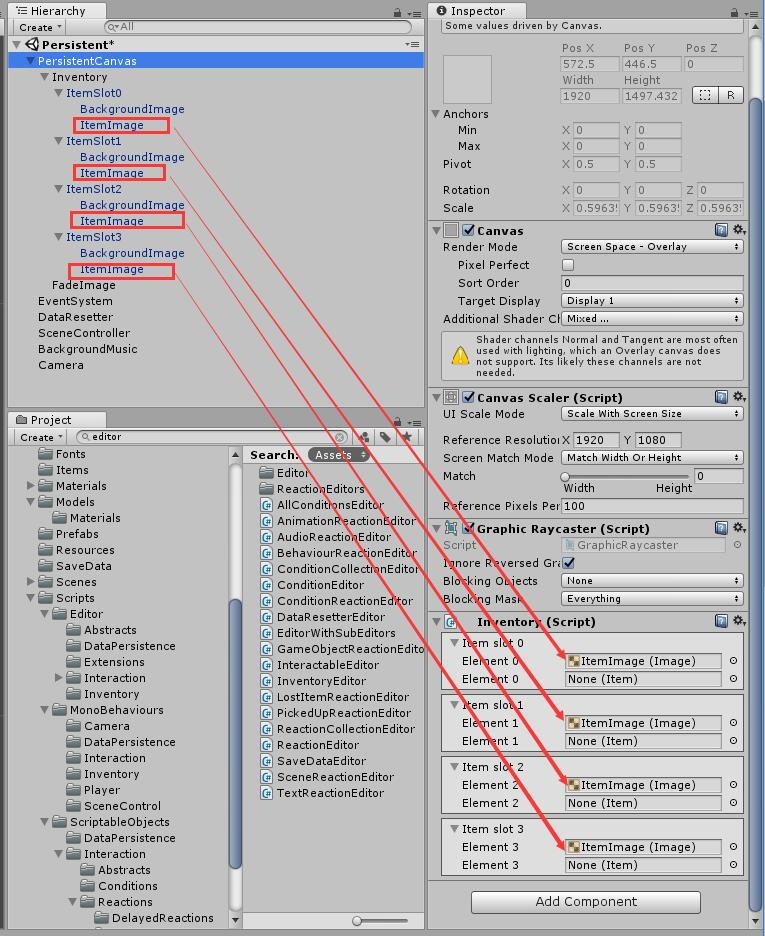
Task: Click the Project search-by-type filter icon
Action: point(364,437)
